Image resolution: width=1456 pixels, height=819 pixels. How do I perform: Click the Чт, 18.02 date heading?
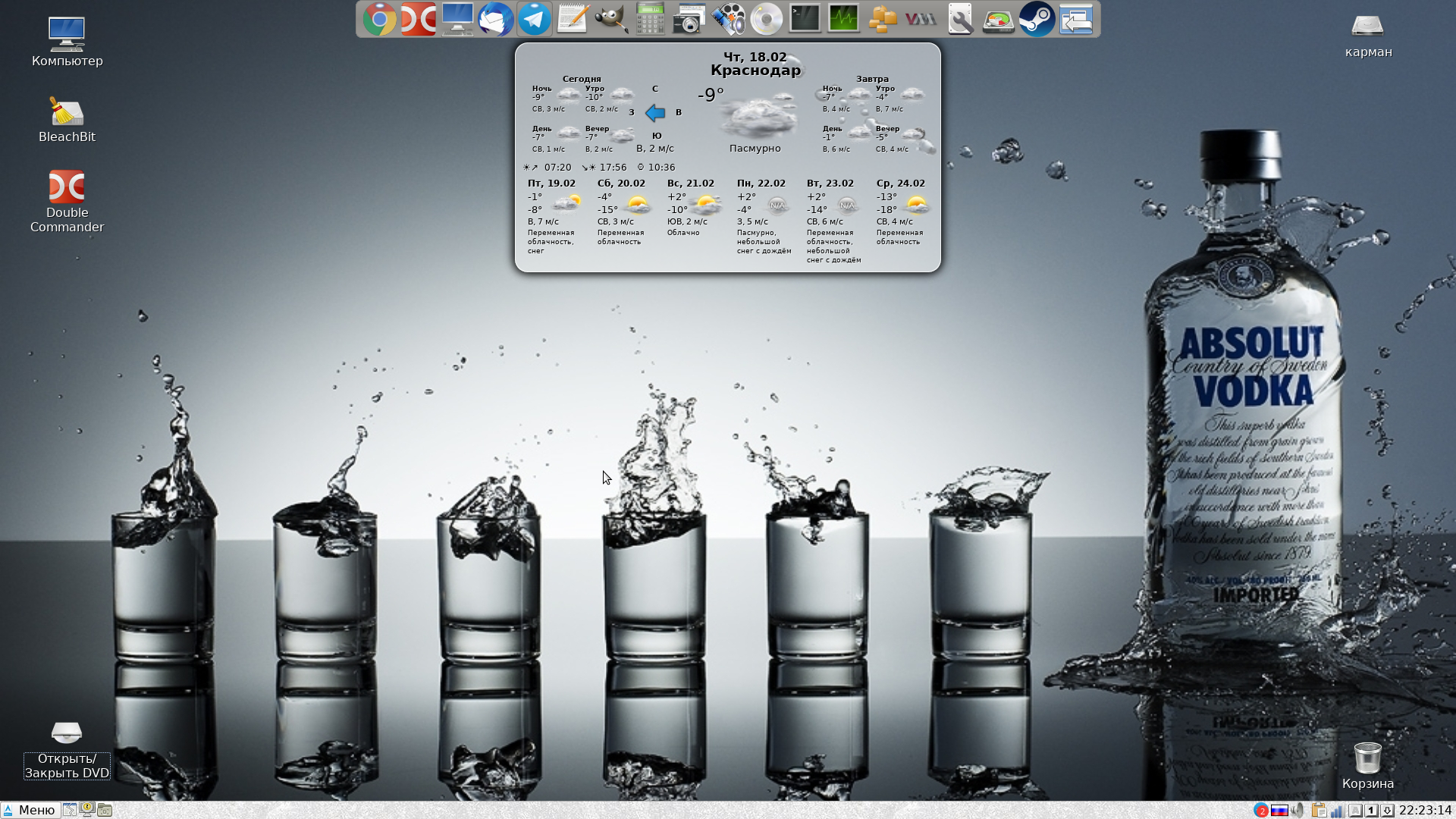pyautogui.click(x=755, y=57)
